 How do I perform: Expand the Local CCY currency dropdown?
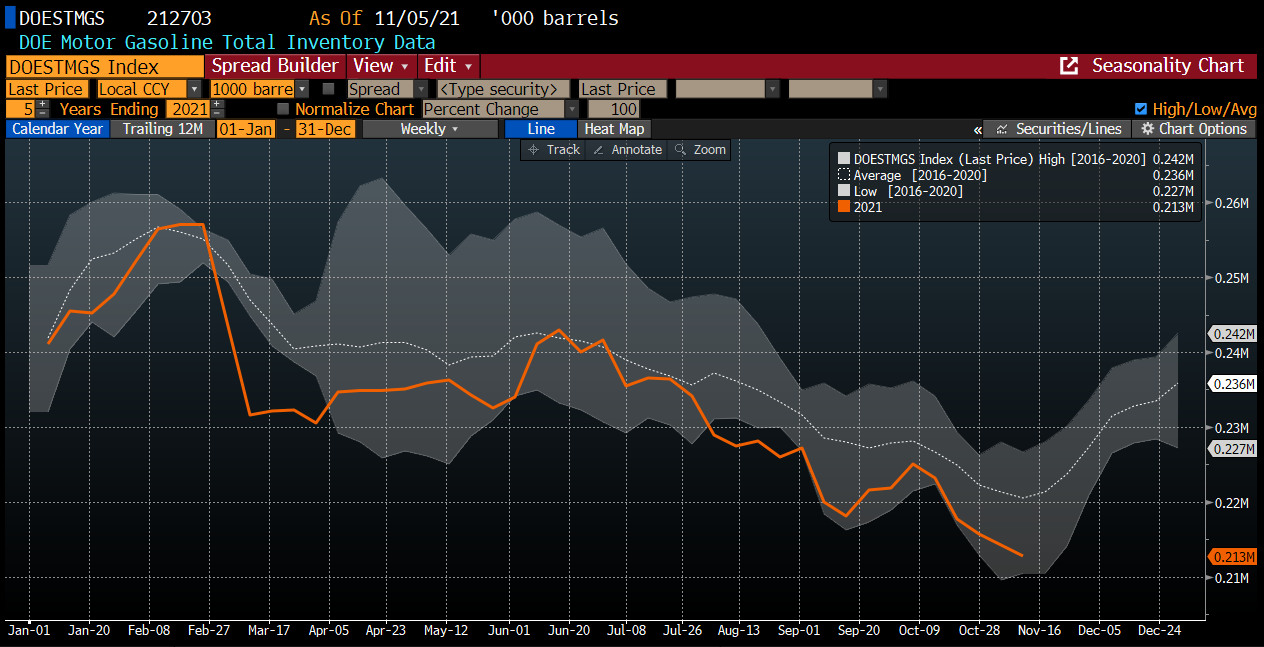194,89
